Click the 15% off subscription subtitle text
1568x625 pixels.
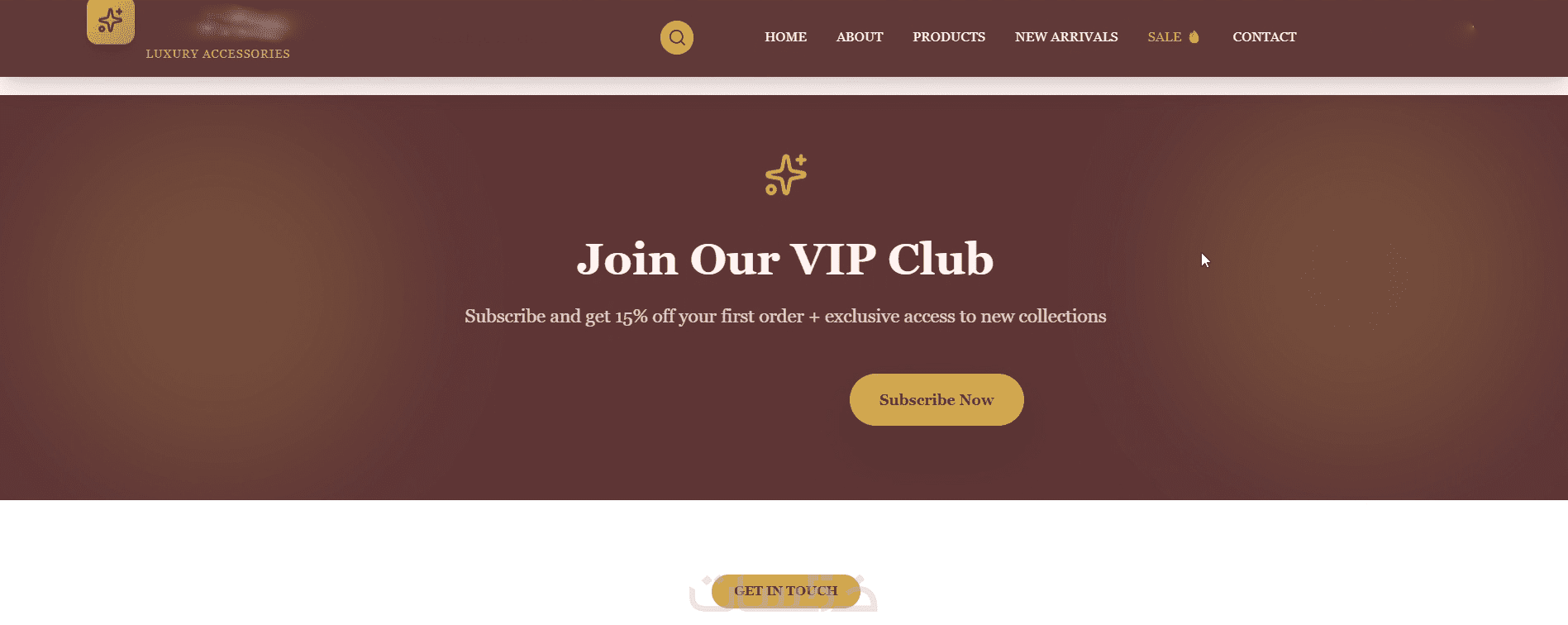tap(785, 317)
